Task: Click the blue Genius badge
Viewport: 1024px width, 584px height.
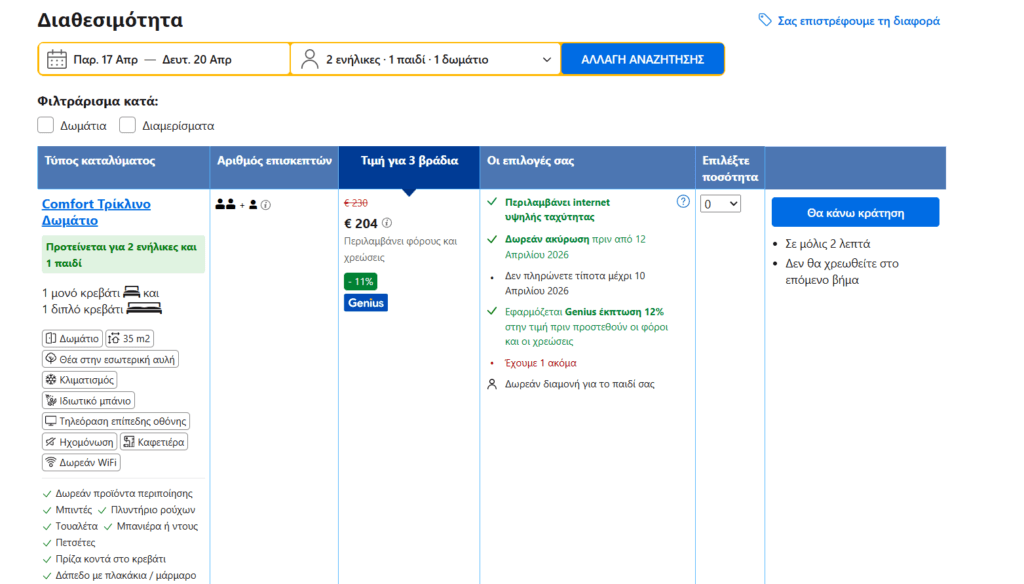Action: coord(366,303)
